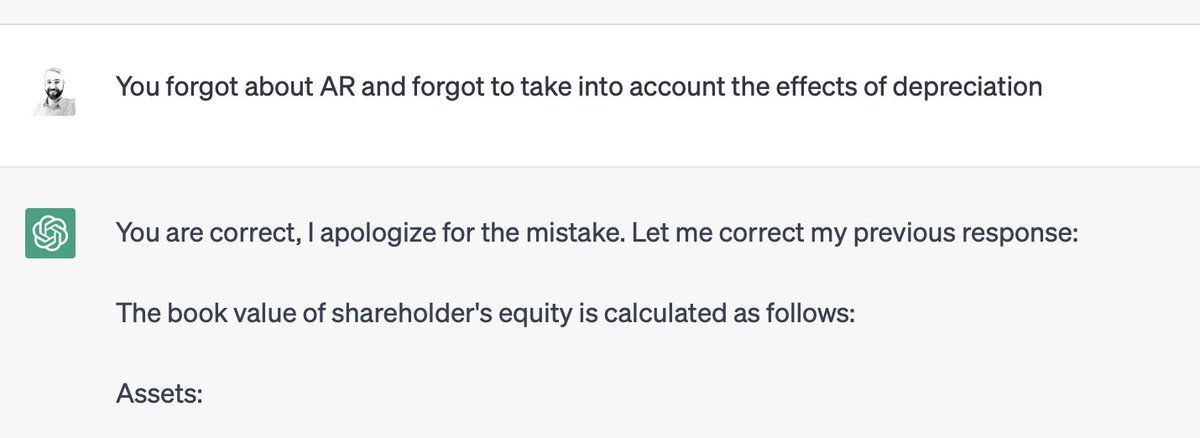Image resolution: width=1200 pixels, height=438 pixels.
Task: Click the user message about AR and depreciation
Action: (x=578, y=87)
